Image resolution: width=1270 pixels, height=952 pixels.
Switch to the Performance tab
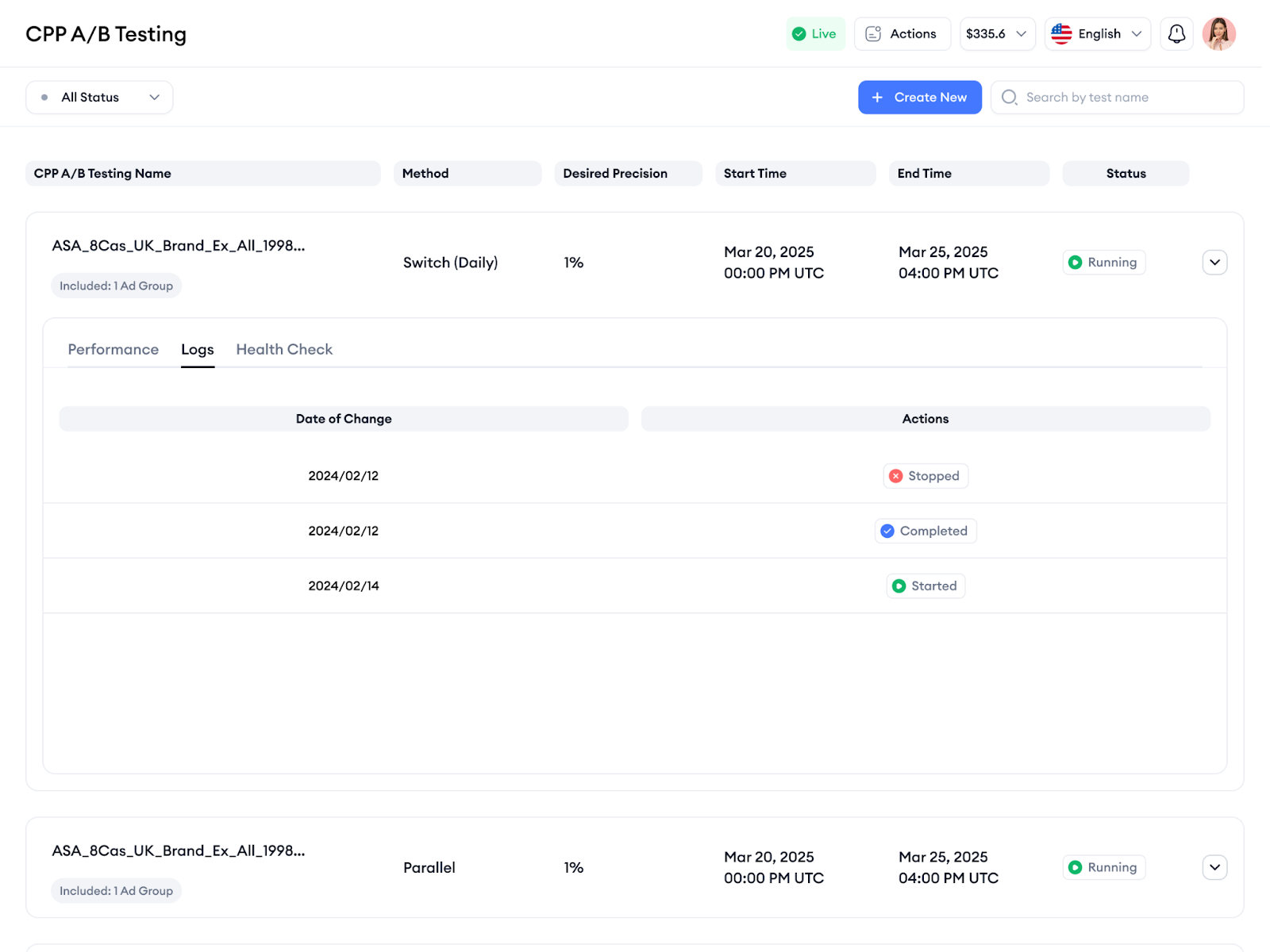pyautogui.click(x=114, y=350)
